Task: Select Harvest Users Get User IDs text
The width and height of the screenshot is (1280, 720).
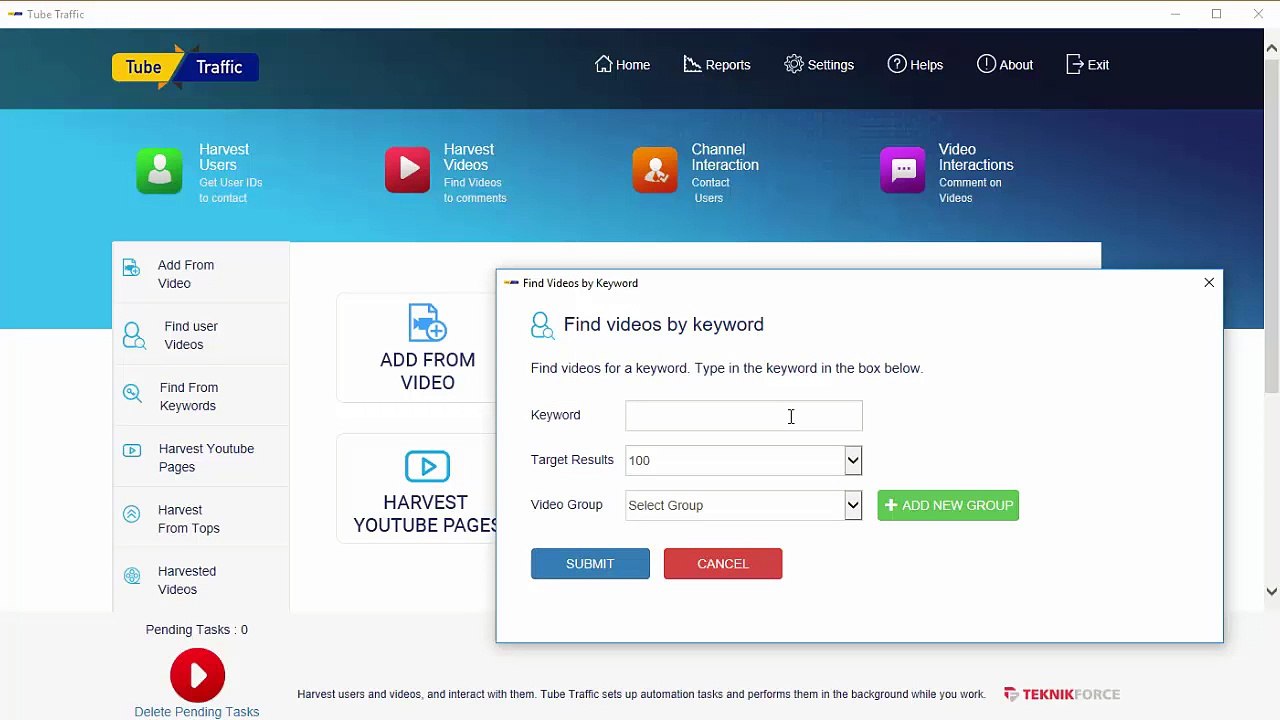Action: pyautogui.click(x=231, y=173)
